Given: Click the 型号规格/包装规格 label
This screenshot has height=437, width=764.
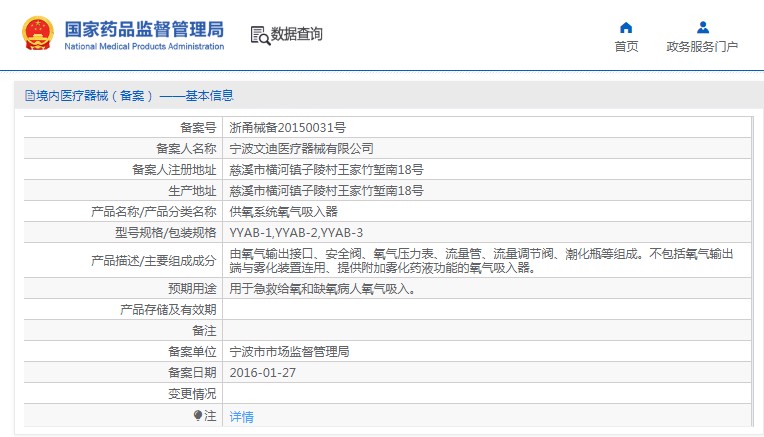Looking at the screenshot, I should (166, 233).
